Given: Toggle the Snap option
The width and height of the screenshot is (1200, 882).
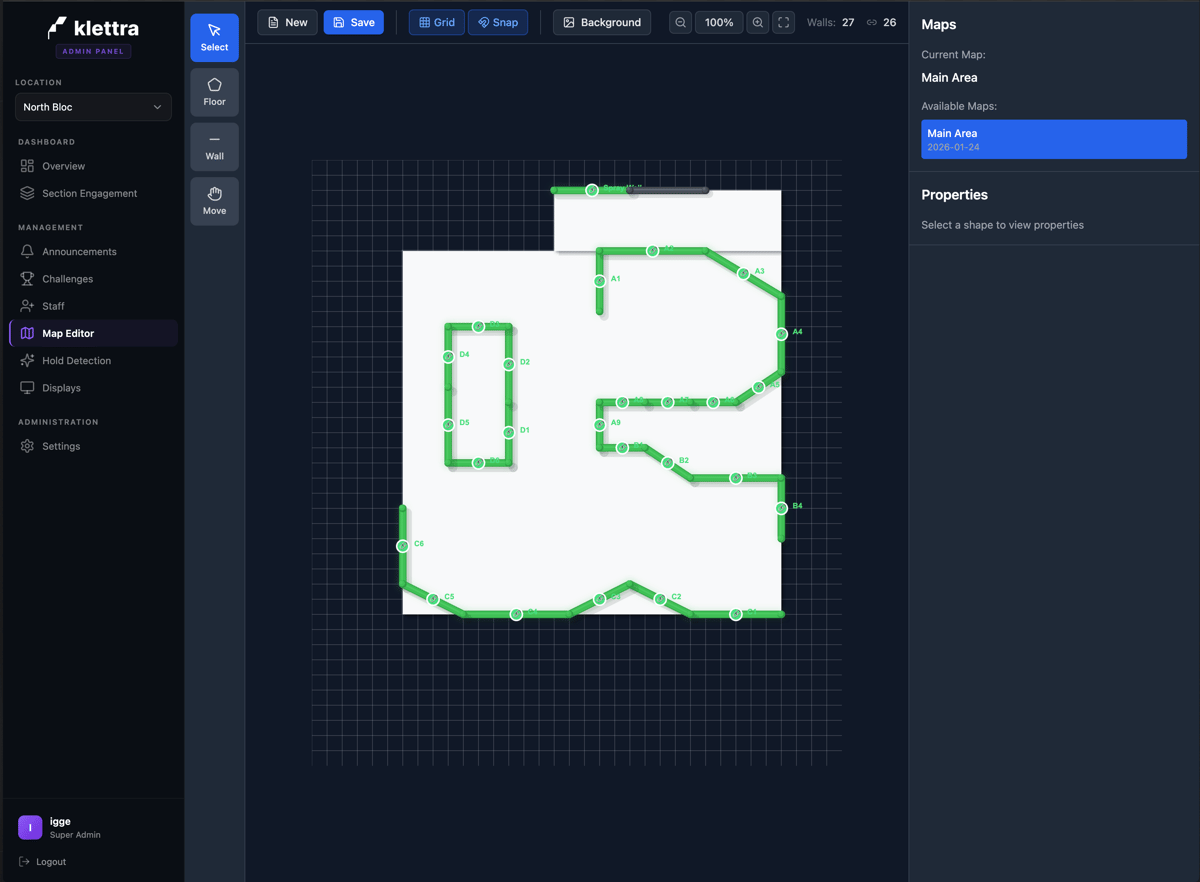Looking at the screenshot, I should pyautogui.click(x=498, y=22).
